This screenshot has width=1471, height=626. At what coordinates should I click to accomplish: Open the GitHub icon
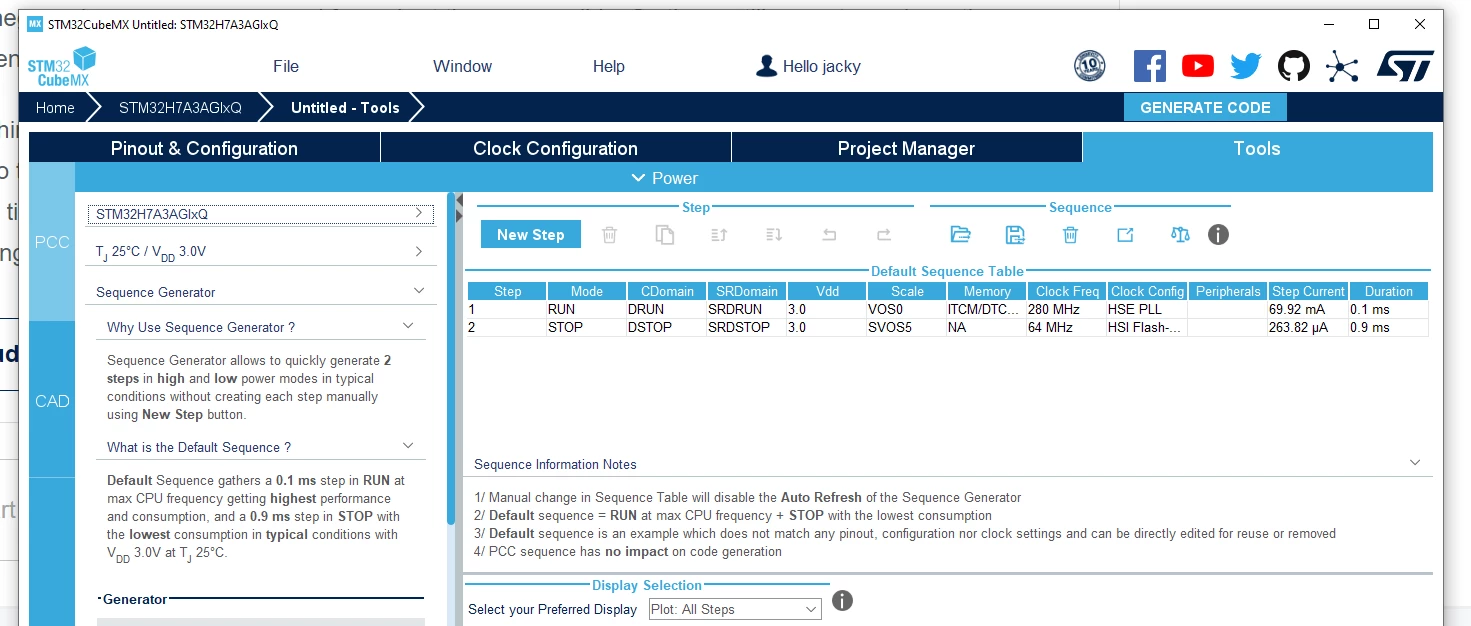(1294, 66)
